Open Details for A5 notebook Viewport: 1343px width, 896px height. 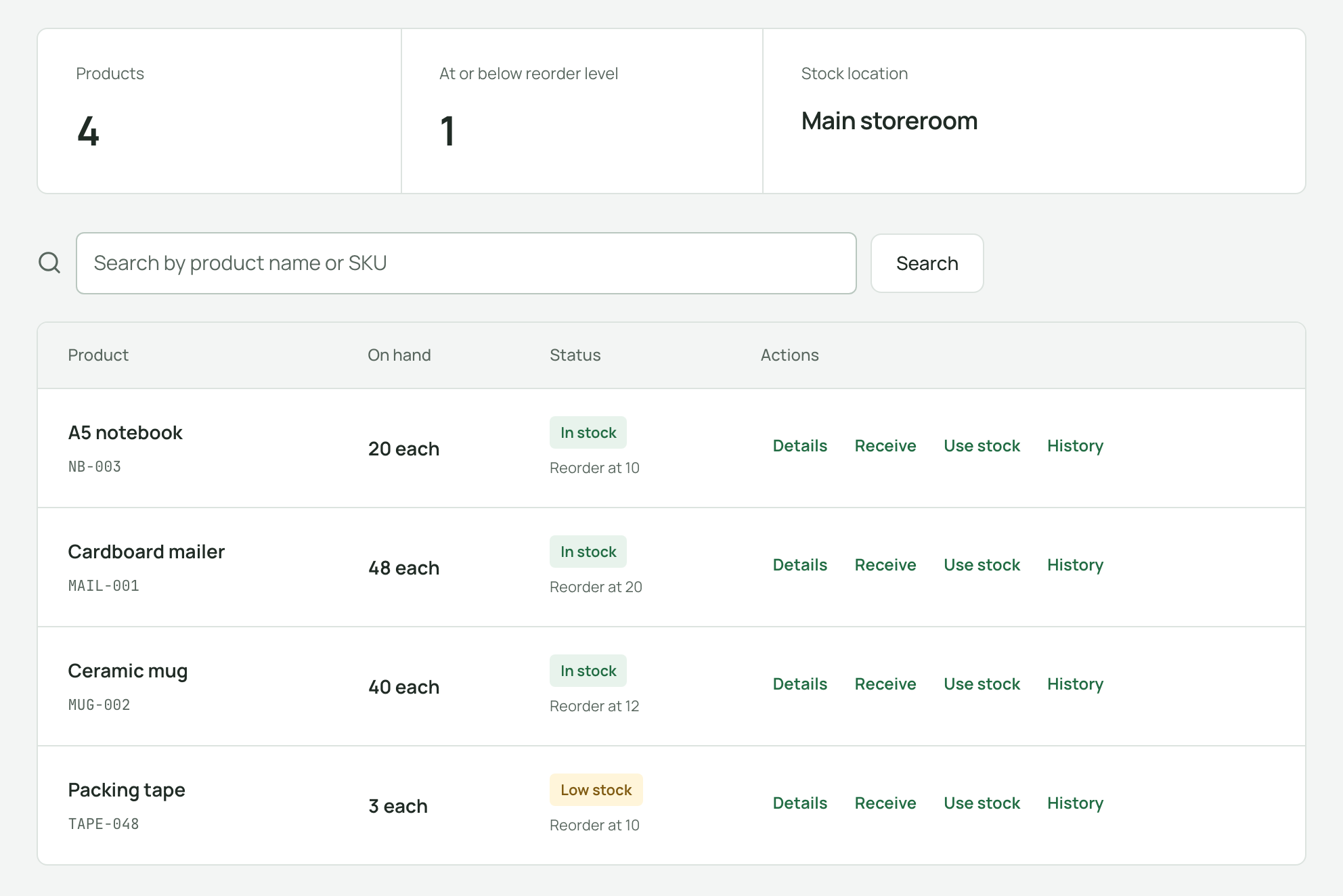(800, 446)
